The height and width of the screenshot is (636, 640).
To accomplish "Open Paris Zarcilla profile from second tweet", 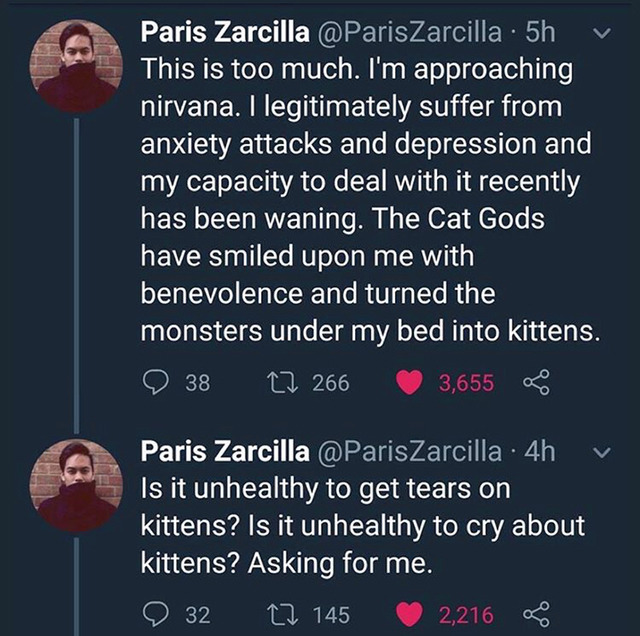I will (x=225, y=451).
